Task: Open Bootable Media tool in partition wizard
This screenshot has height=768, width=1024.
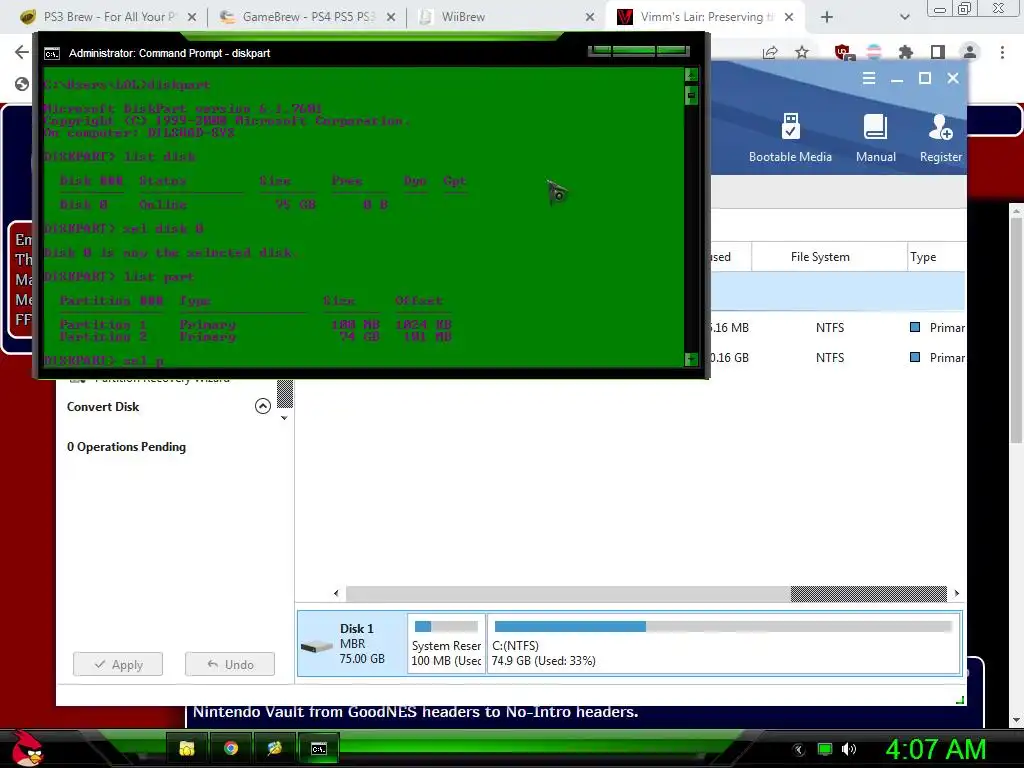Action: (790, 137)
